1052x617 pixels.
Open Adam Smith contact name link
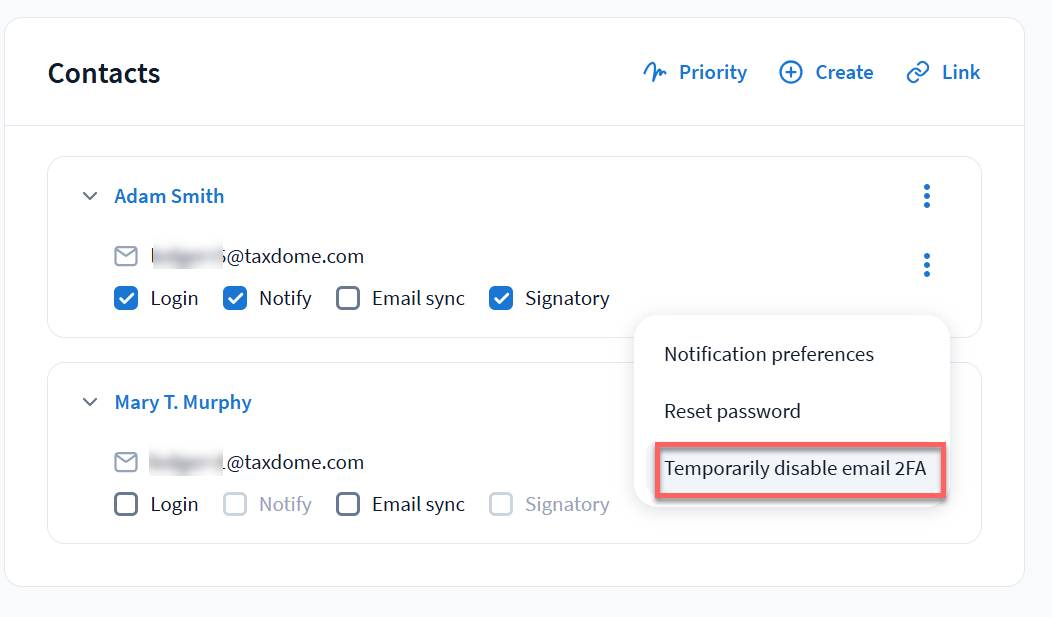click(169, 196)
